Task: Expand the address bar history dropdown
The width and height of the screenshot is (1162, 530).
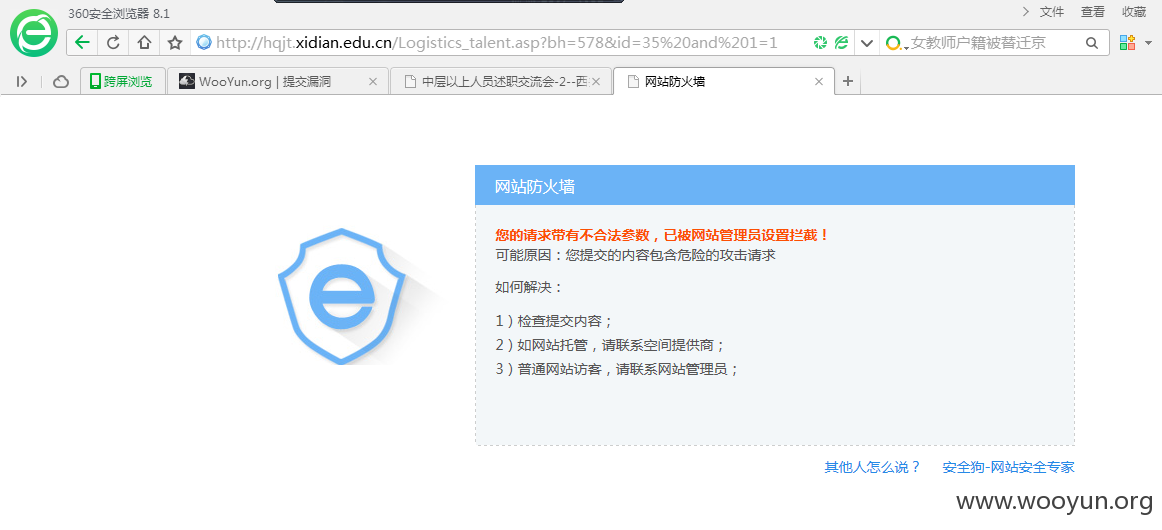Action: click(x=866, y=43)
